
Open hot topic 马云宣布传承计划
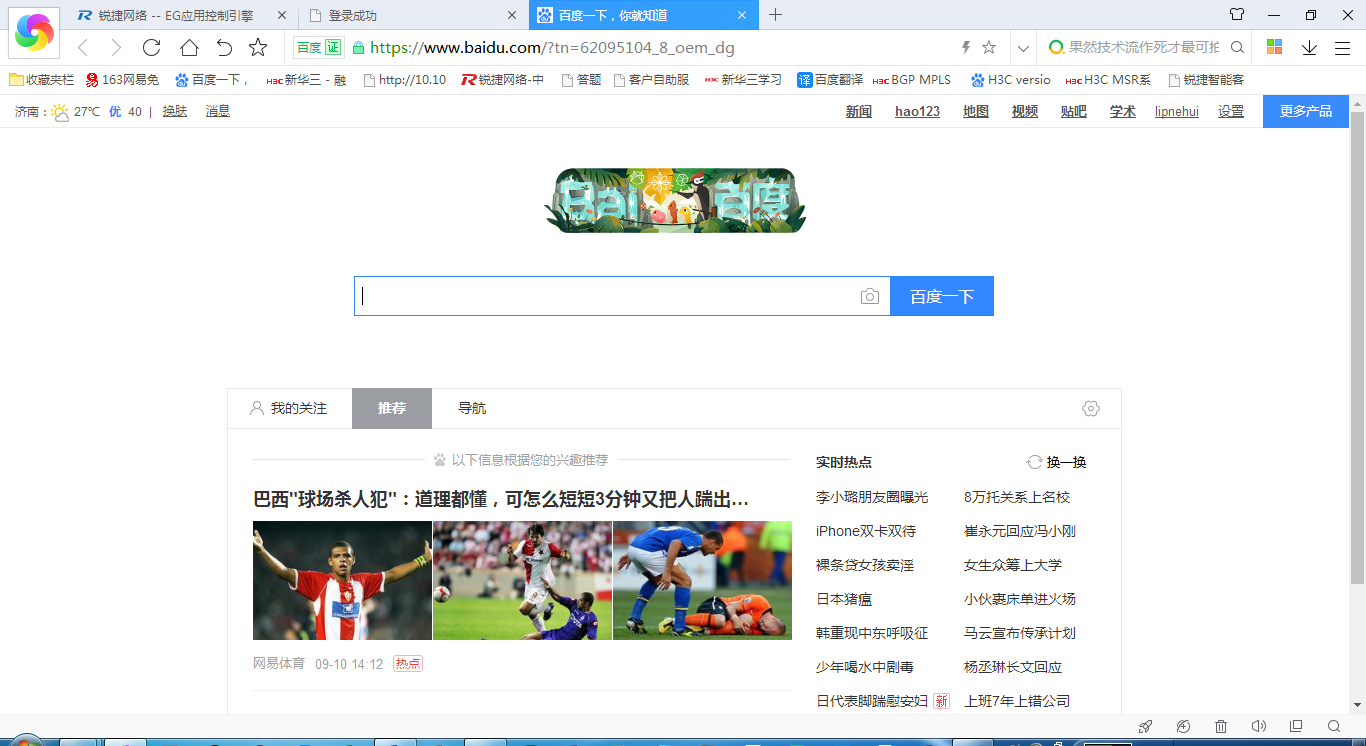(1020, 633)
